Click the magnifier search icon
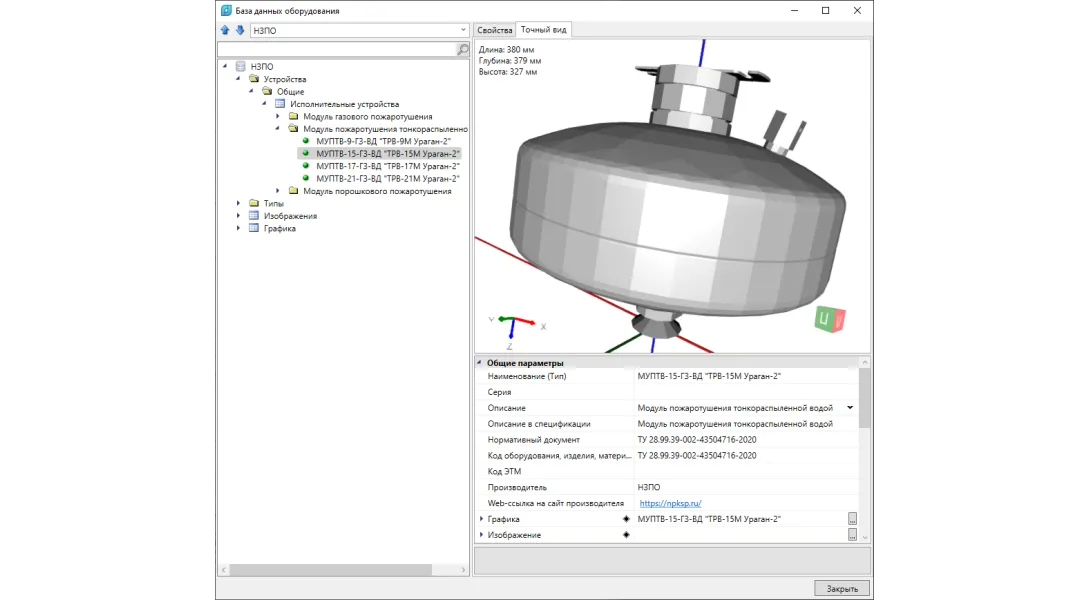 tap(463, 49)
